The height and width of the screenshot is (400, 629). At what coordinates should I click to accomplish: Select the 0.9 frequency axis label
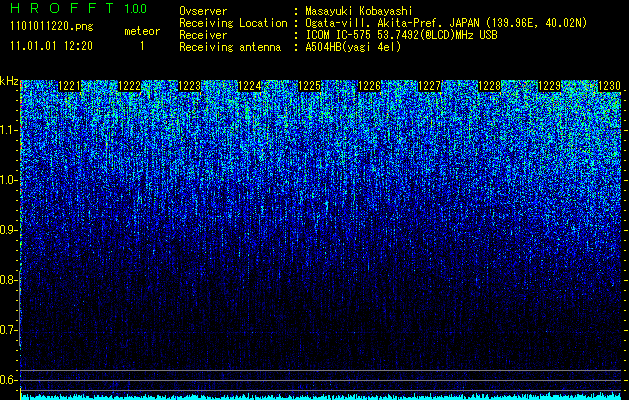coord(9,229)
